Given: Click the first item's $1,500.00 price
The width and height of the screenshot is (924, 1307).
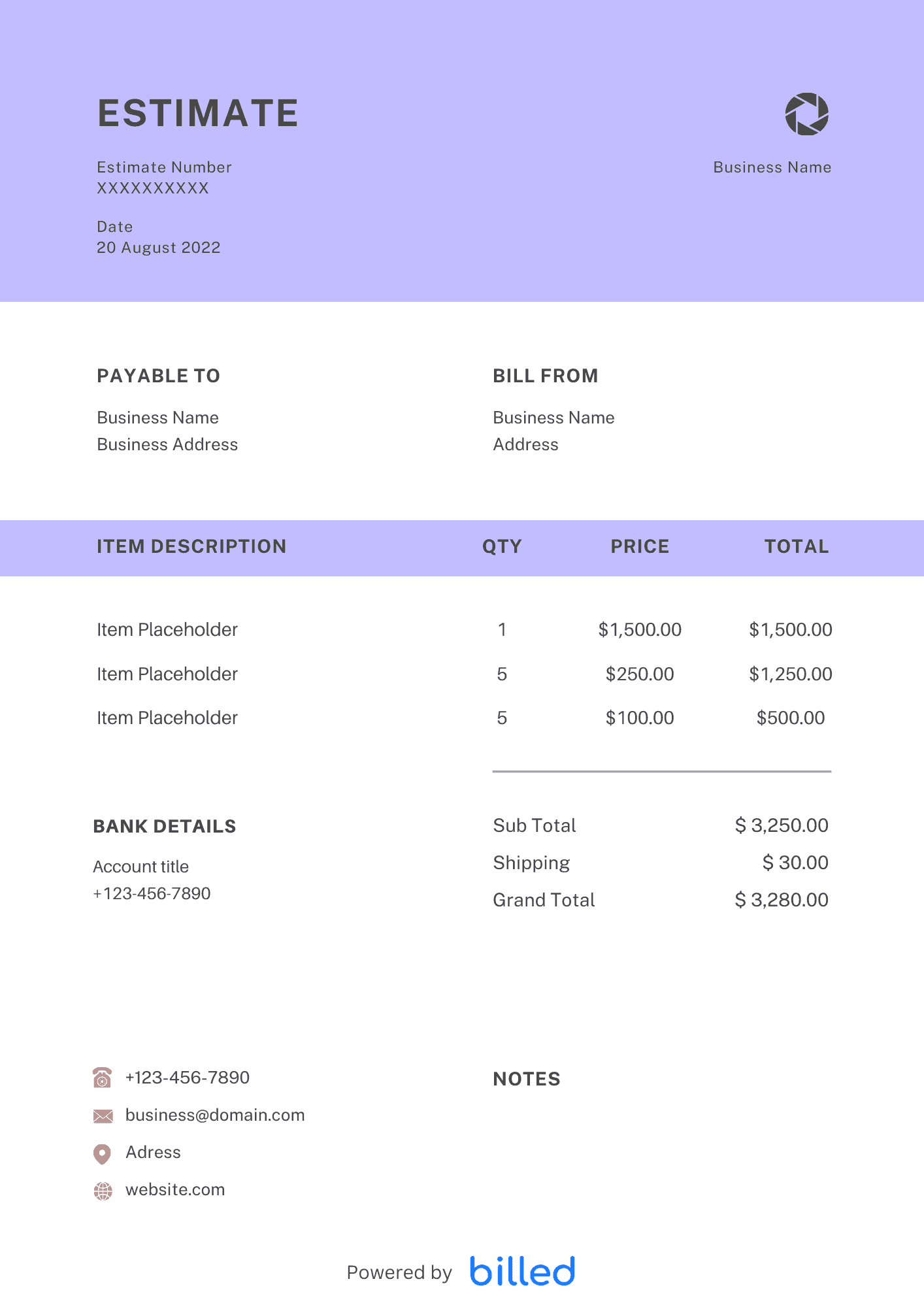Looking at the screenshot, I should [640, 629].
